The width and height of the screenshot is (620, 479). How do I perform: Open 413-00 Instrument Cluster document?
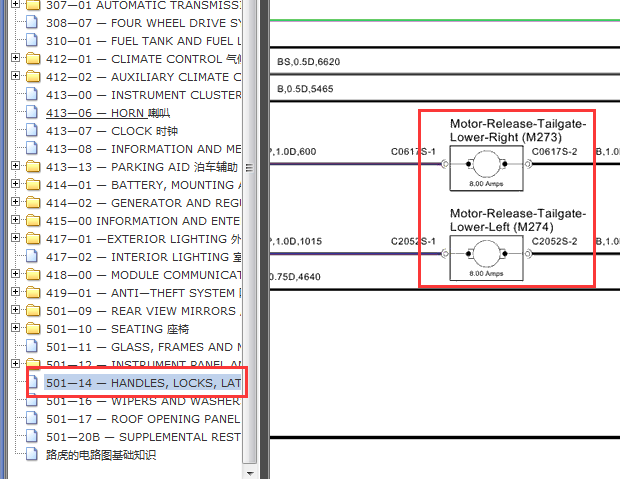pos(144,95)
